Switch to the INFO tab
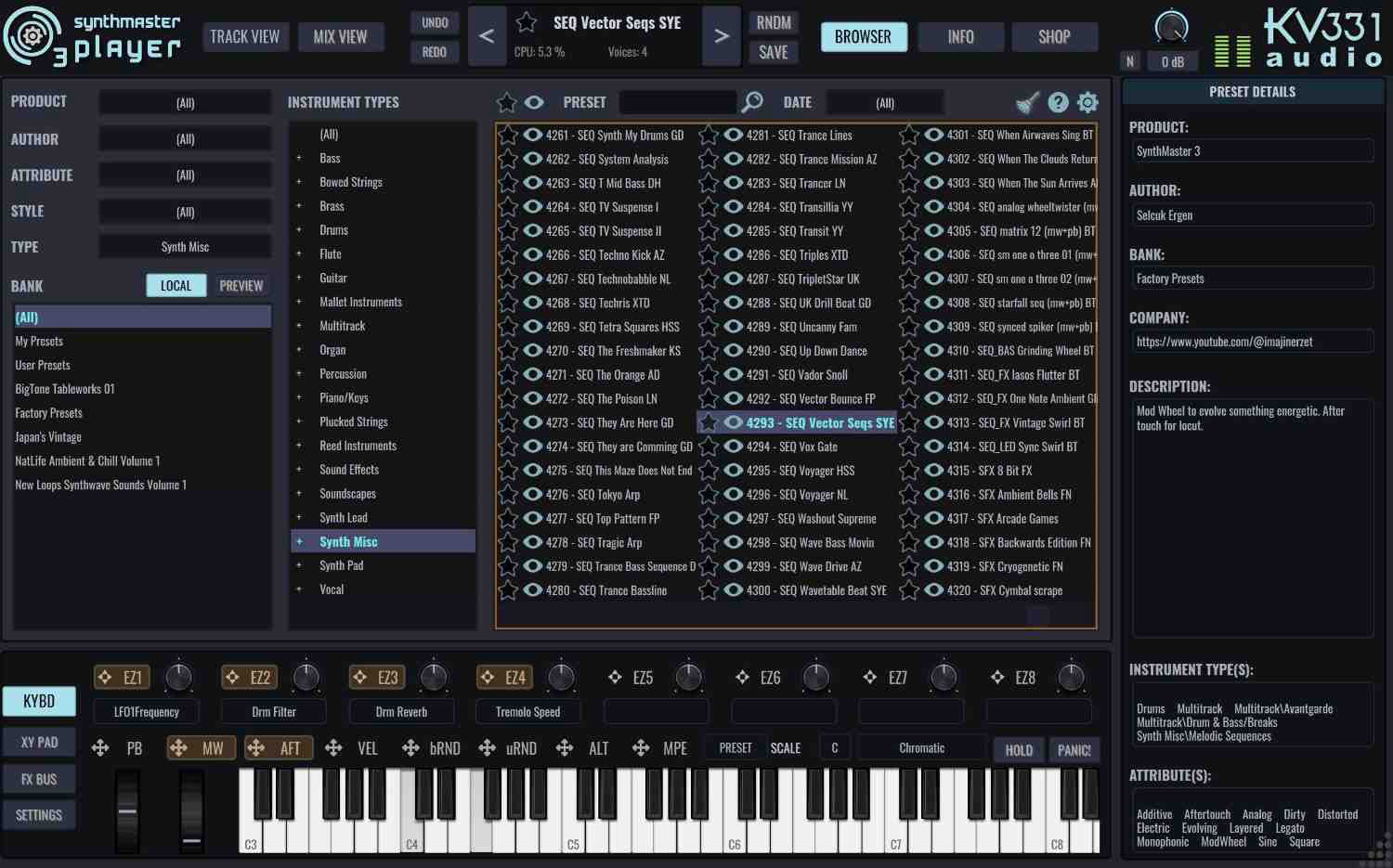 pyautogui.click(x=960, y=36)
